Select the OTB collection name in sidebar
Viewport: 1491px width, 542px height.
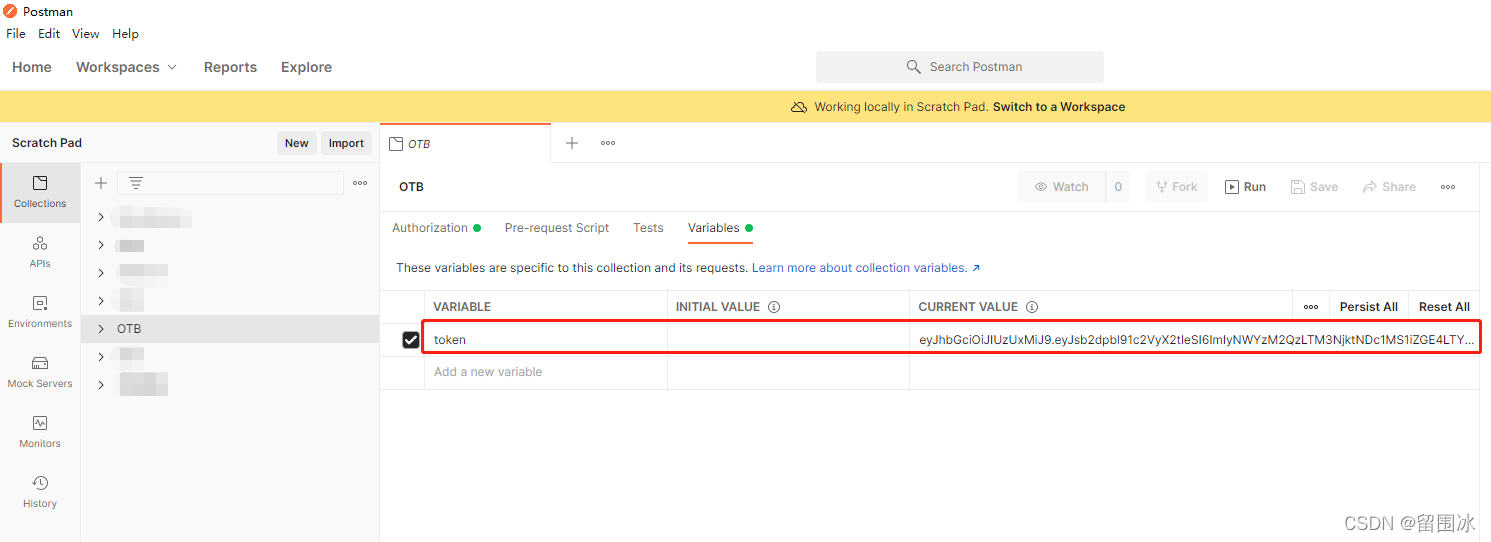(129, 329)
